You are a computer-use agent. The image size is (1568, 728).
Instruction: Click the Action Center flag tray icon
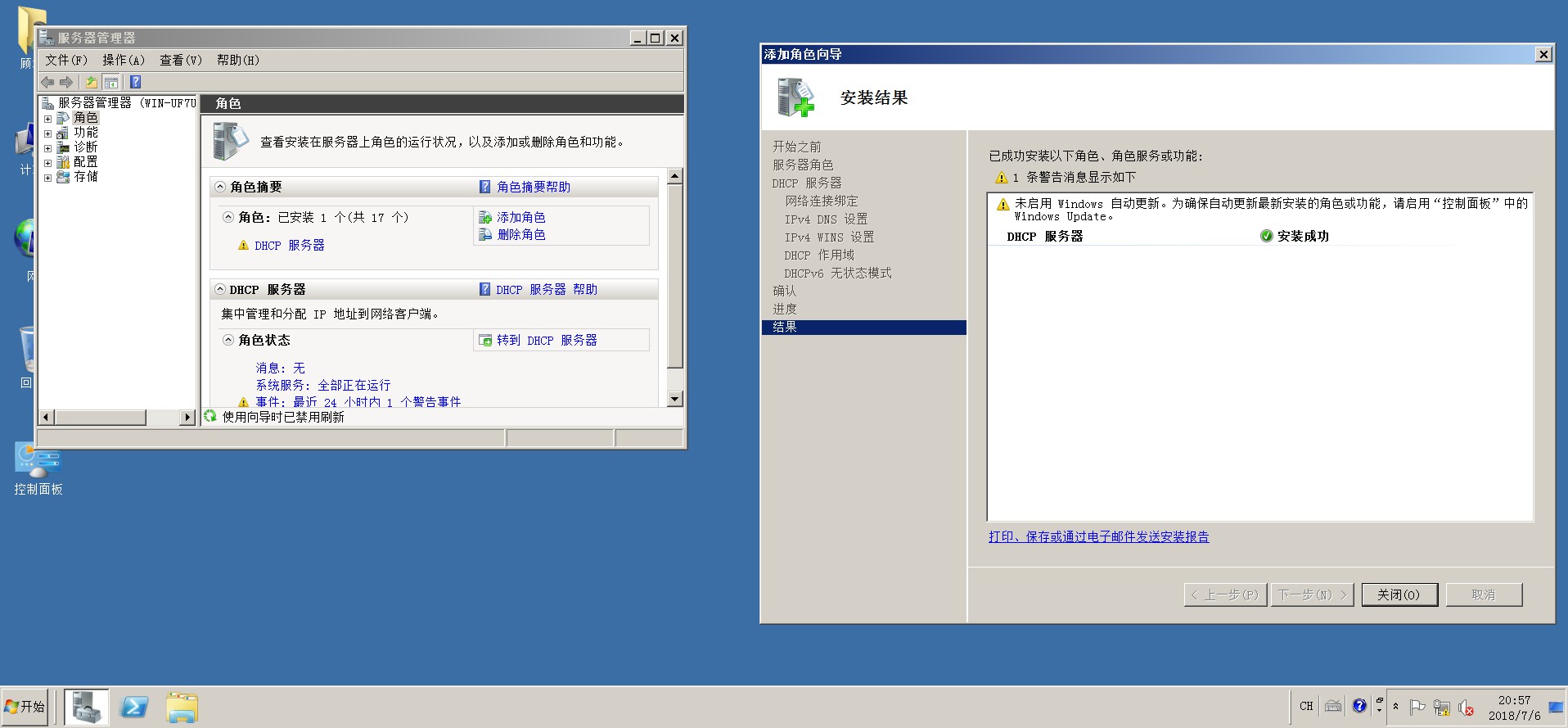(1417, 707)
